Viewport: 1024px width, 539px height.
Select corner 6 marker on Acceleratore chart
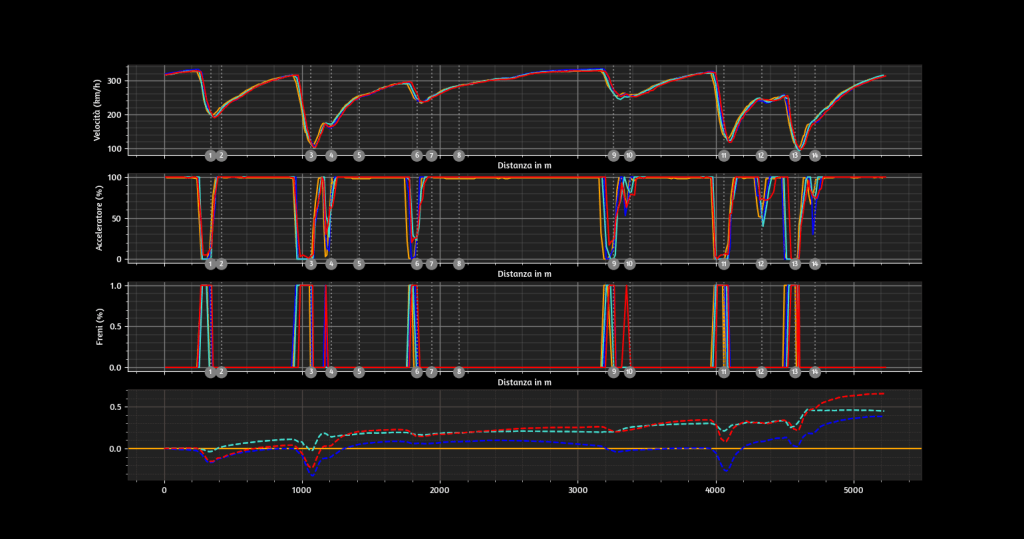417,264
